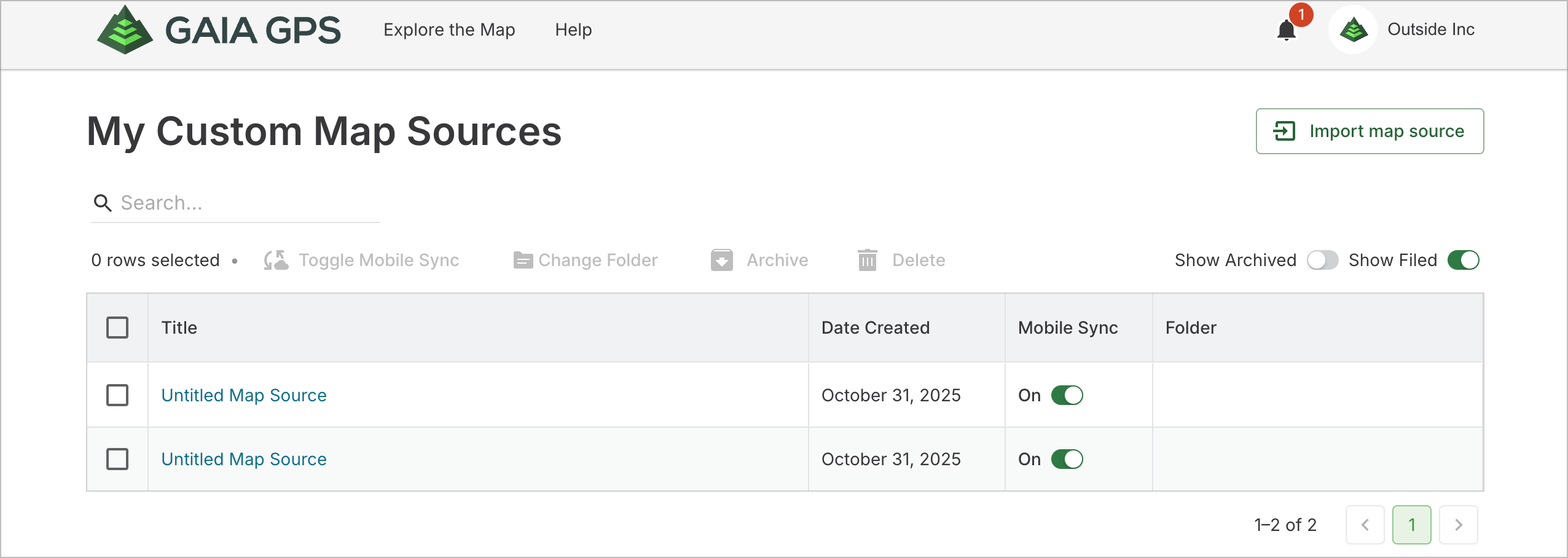Click the Archive box icon

pyautogui.click(x=722, y=261)
